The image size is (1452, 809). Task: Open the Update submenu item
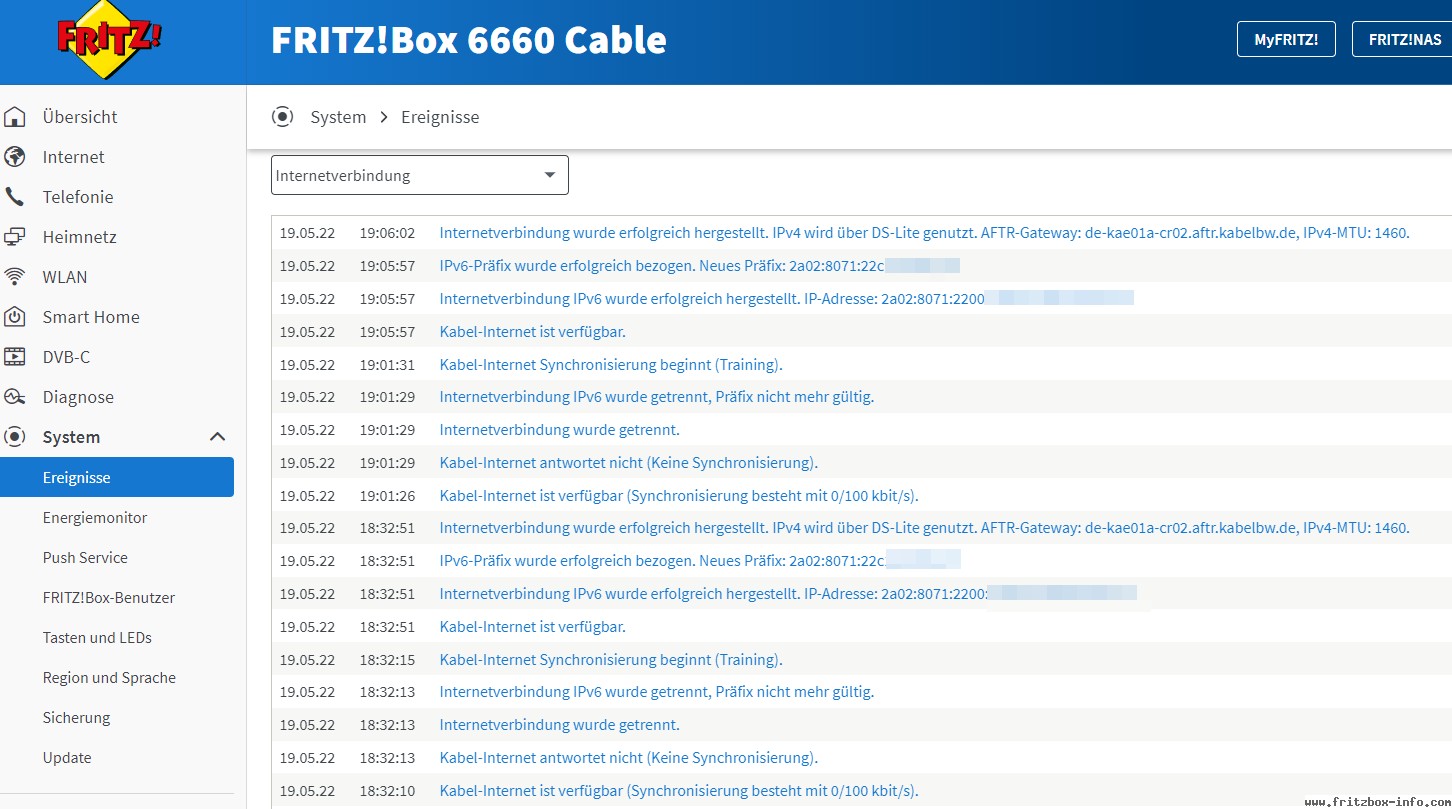coord(67,757)
